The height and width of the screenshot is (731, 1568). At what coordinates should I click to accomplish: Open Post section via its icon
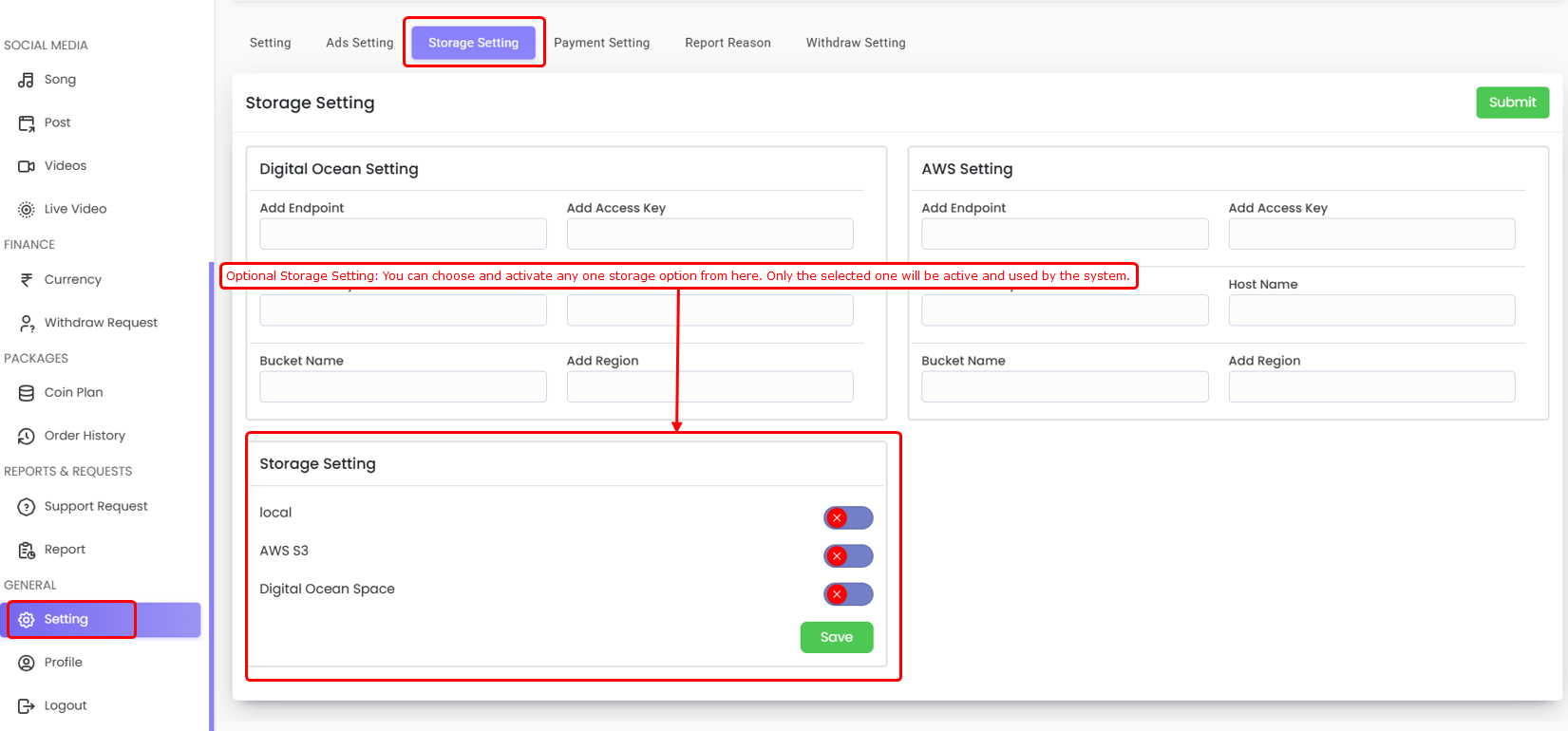click(x=26, y=123)
